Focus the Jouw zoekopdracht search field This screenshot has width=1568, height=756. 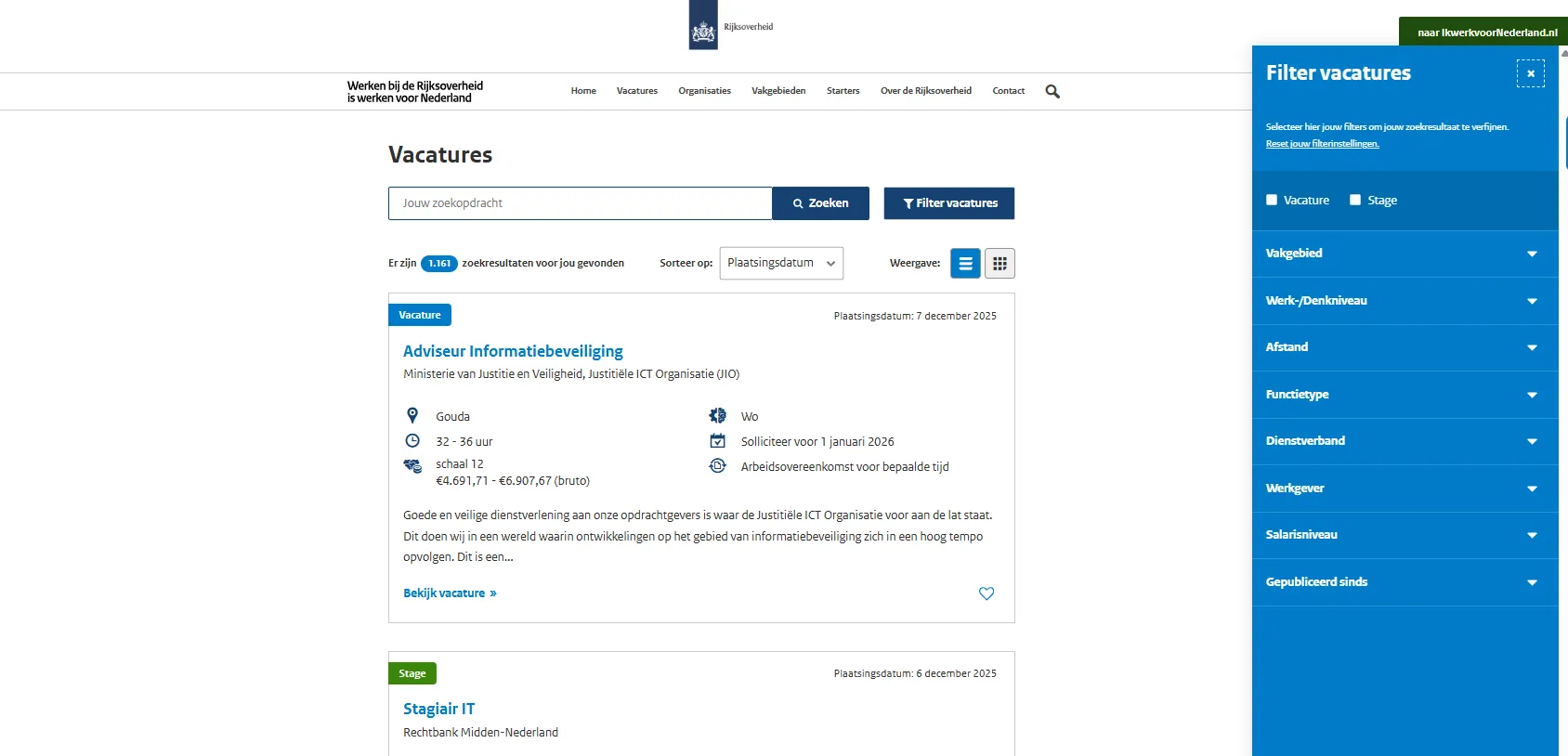580,203
